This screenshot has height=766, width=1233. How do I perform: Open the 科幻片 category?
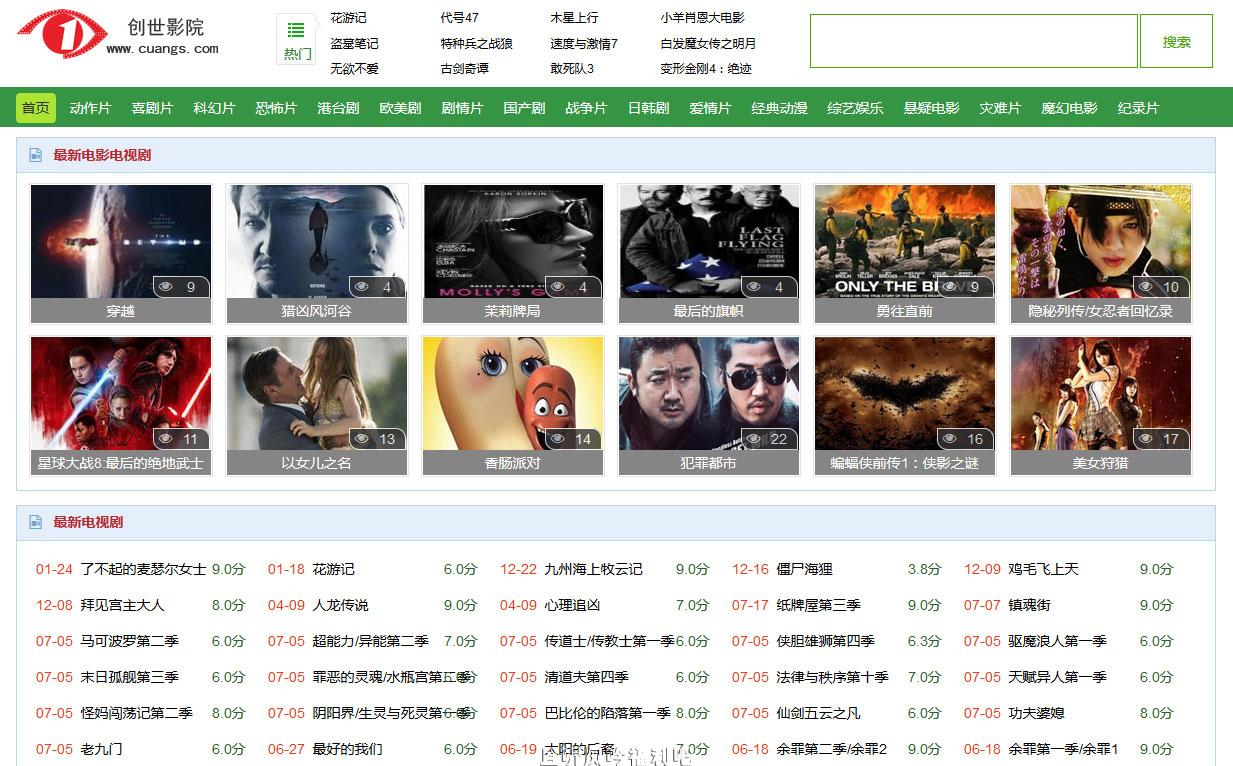[214, 108]
